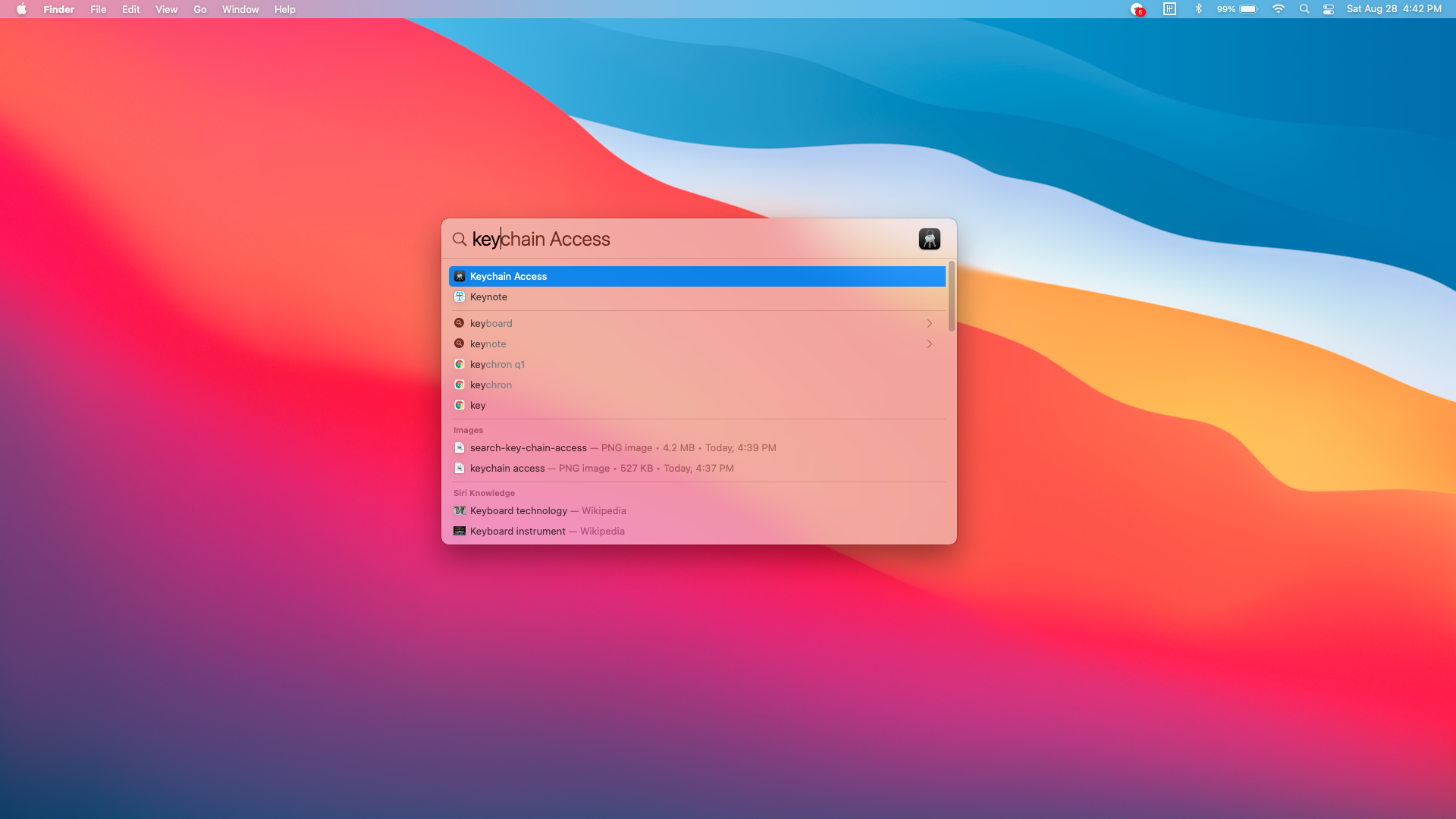Open Keychain Access from top hit
The image size is (1456, 819).
click(x=697, y=276)
